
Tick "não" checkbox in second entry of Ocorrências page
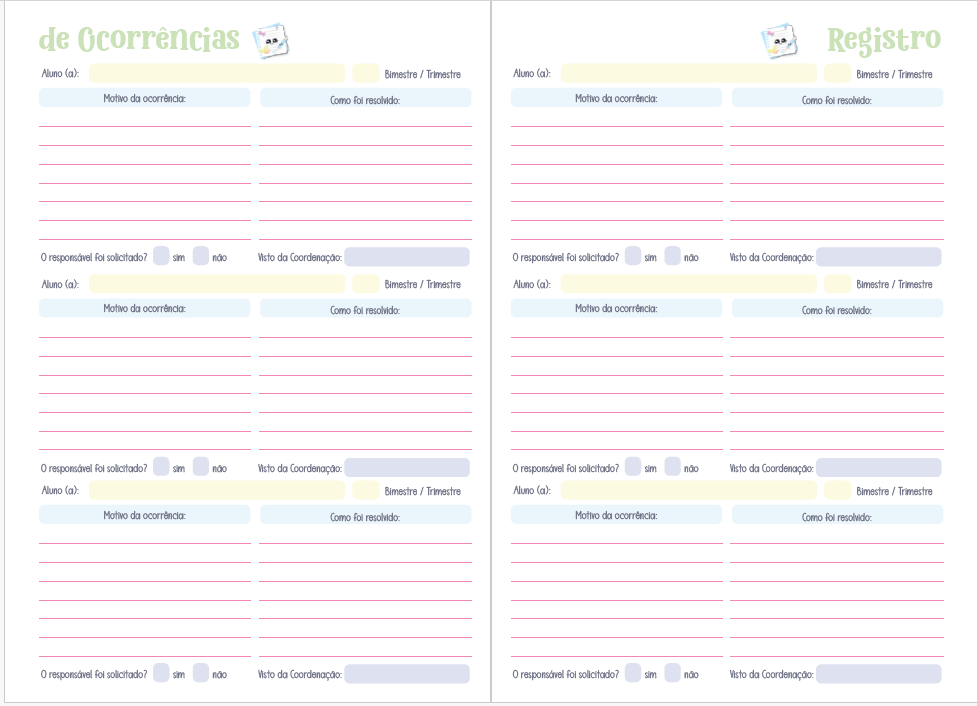click(201, 466)
